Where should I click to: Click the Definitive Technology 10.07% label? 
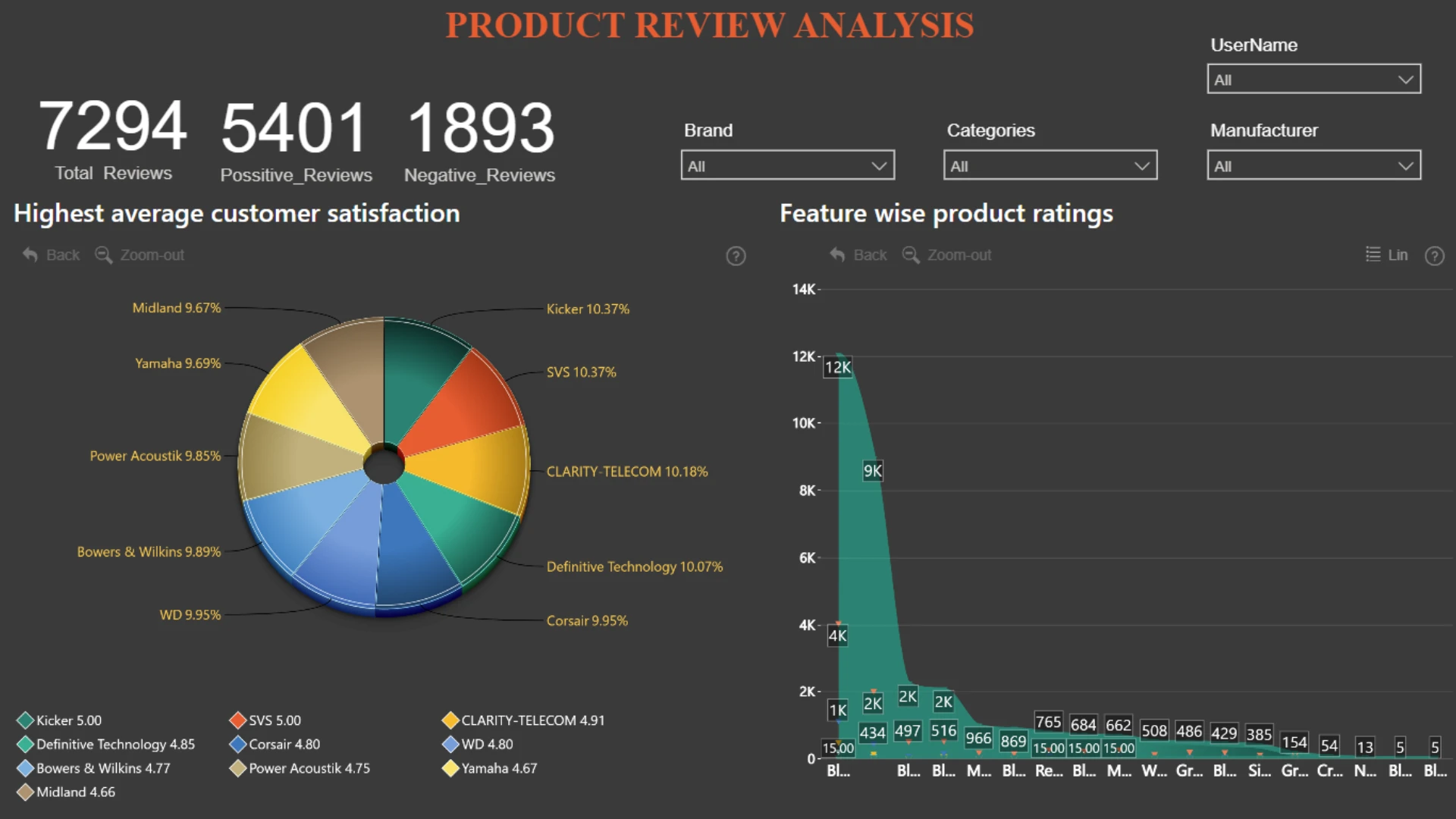coord(635,567)
